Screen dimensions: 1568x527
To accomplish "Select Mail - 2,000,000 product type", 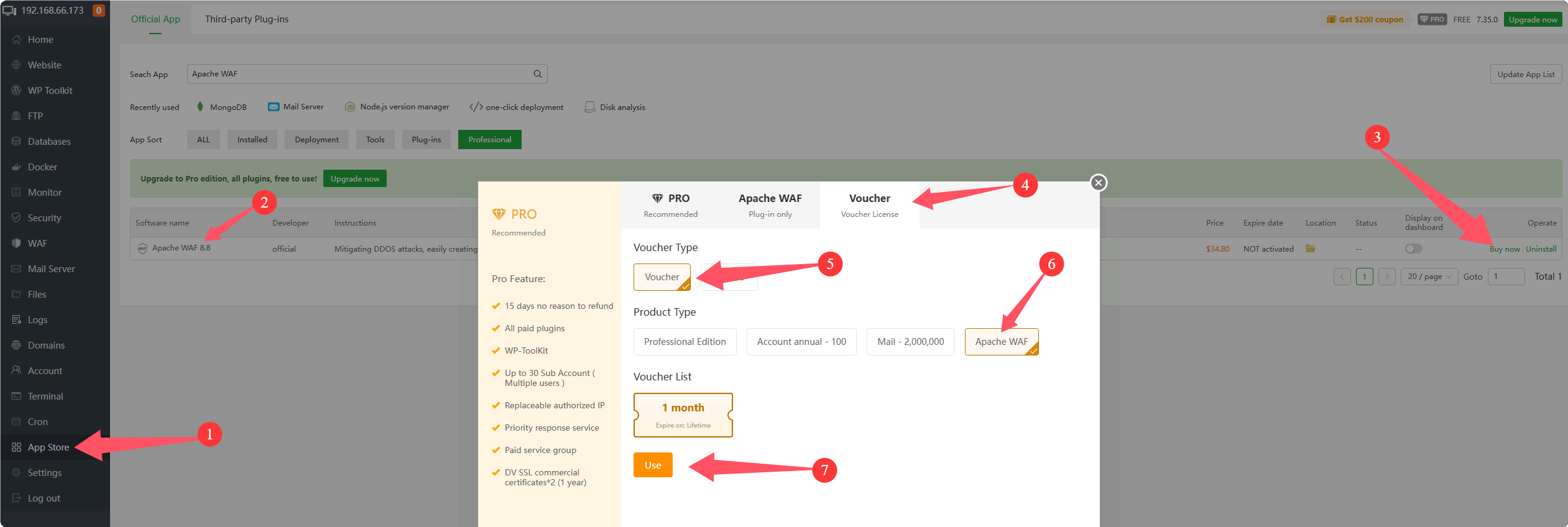I will click(911, 342).
